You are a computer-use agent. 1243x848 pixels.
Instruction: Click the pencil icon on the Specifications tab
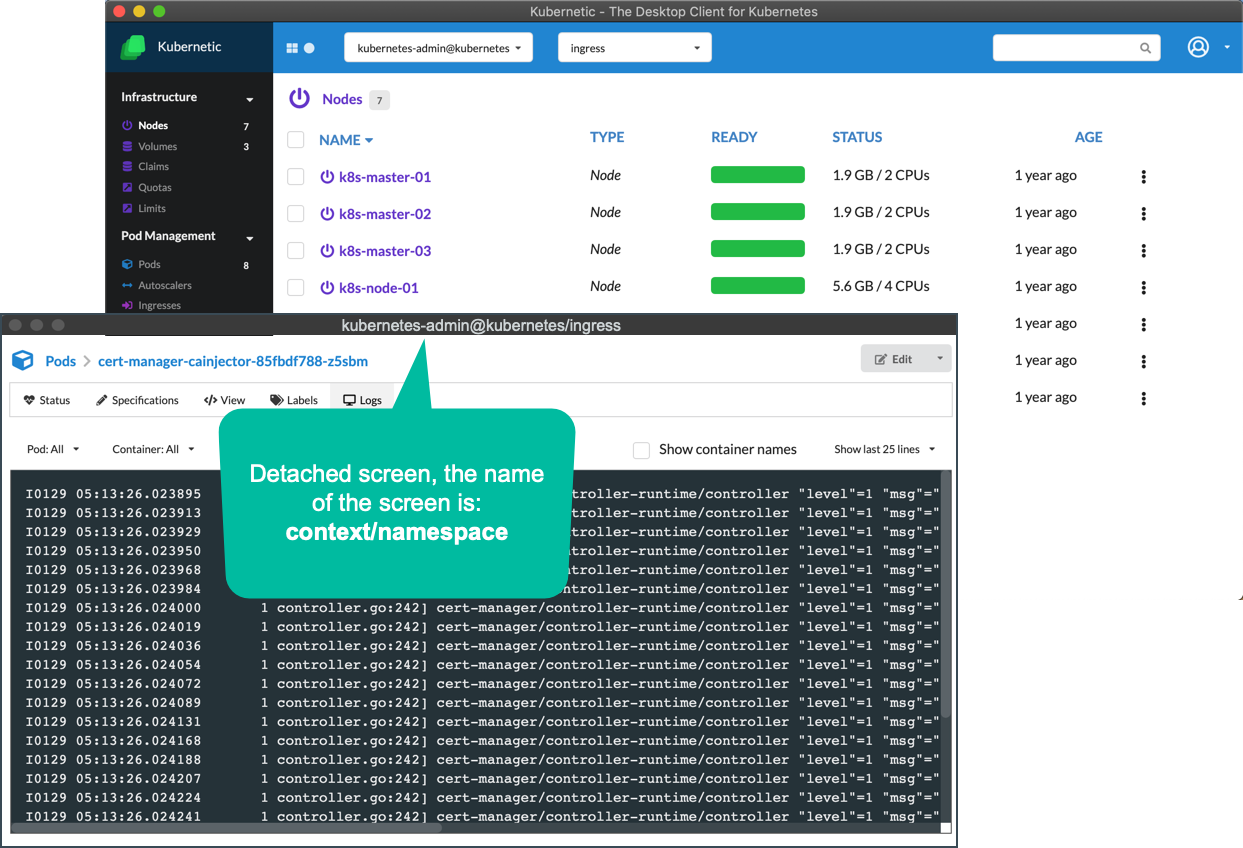pyautogui.click(x=102, y=400)
